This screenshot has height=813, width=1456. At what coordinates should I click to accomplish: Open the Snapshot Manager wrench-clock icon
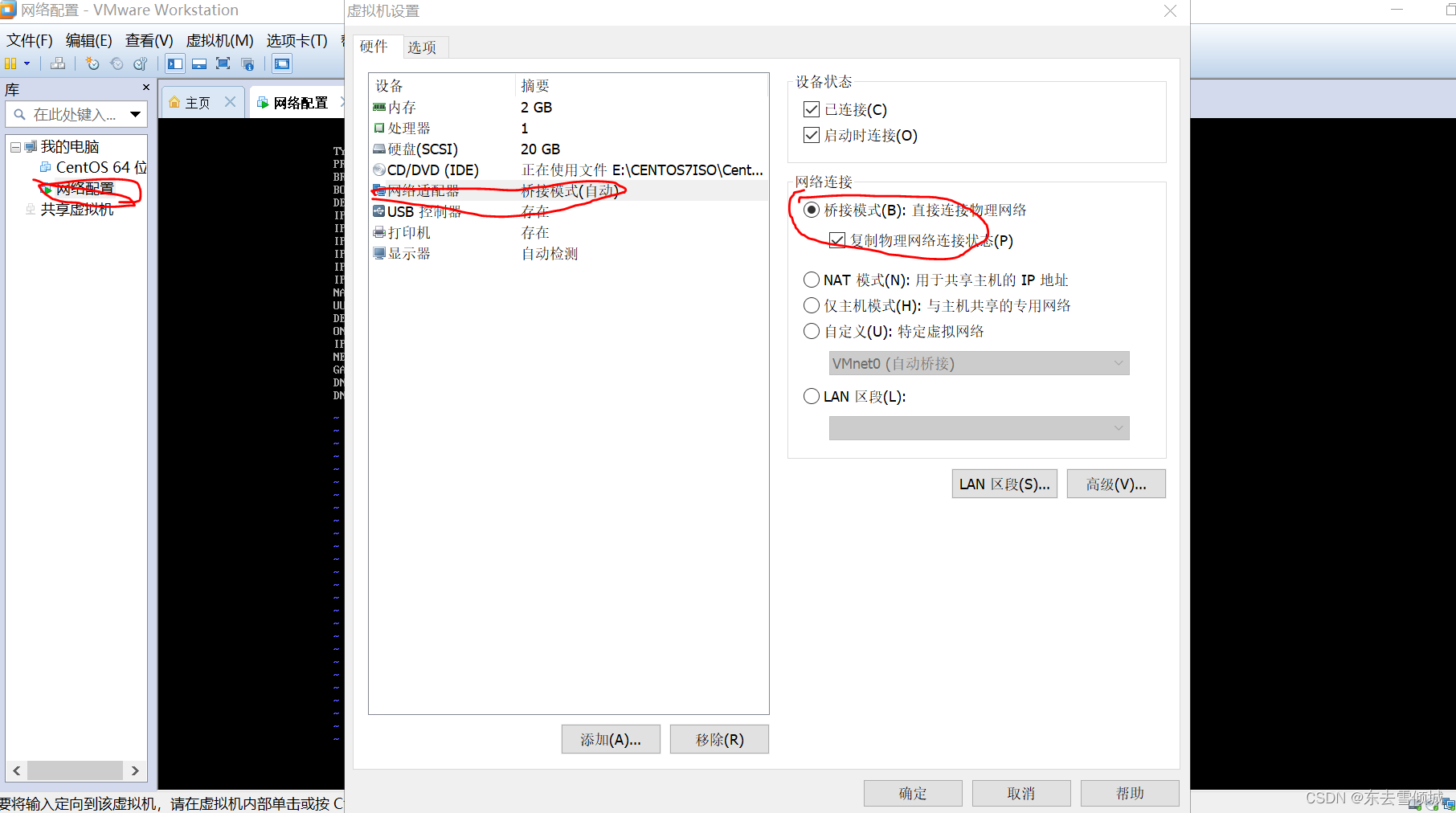tap(141, 63)
